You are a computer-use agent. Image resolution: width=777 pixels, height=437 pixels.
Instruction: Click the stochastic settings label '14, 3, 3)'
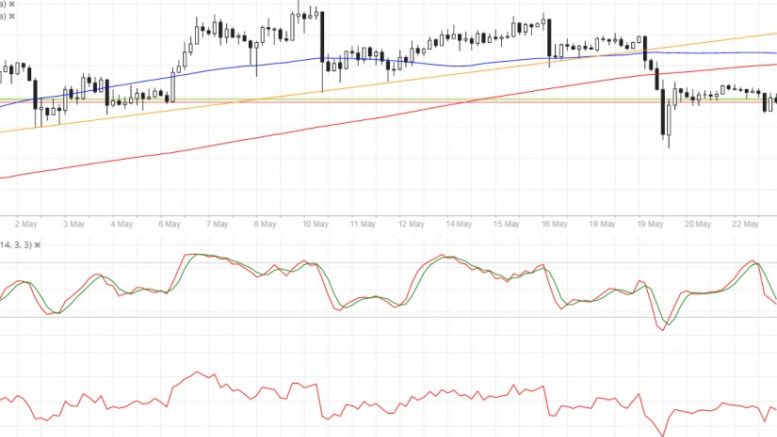pos(16,245)
